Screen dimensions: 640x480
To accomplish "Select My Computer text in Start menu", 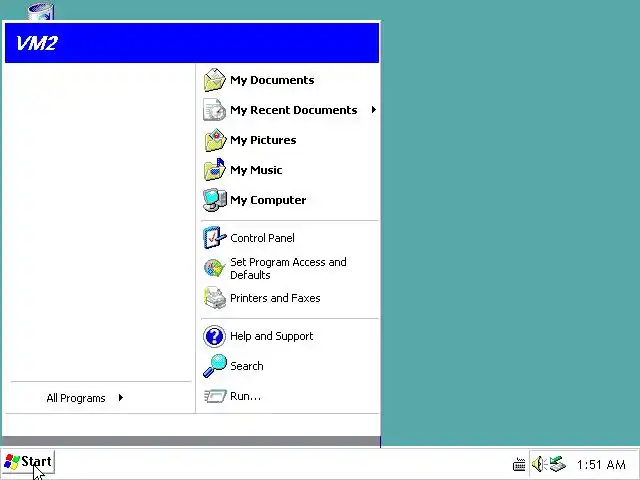I will (268, 200).
